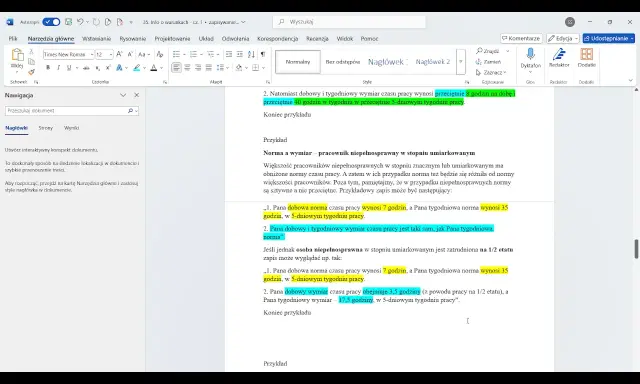Switch to Wstawianie tab
Viewport: 640px width, 384px height.
96,39
